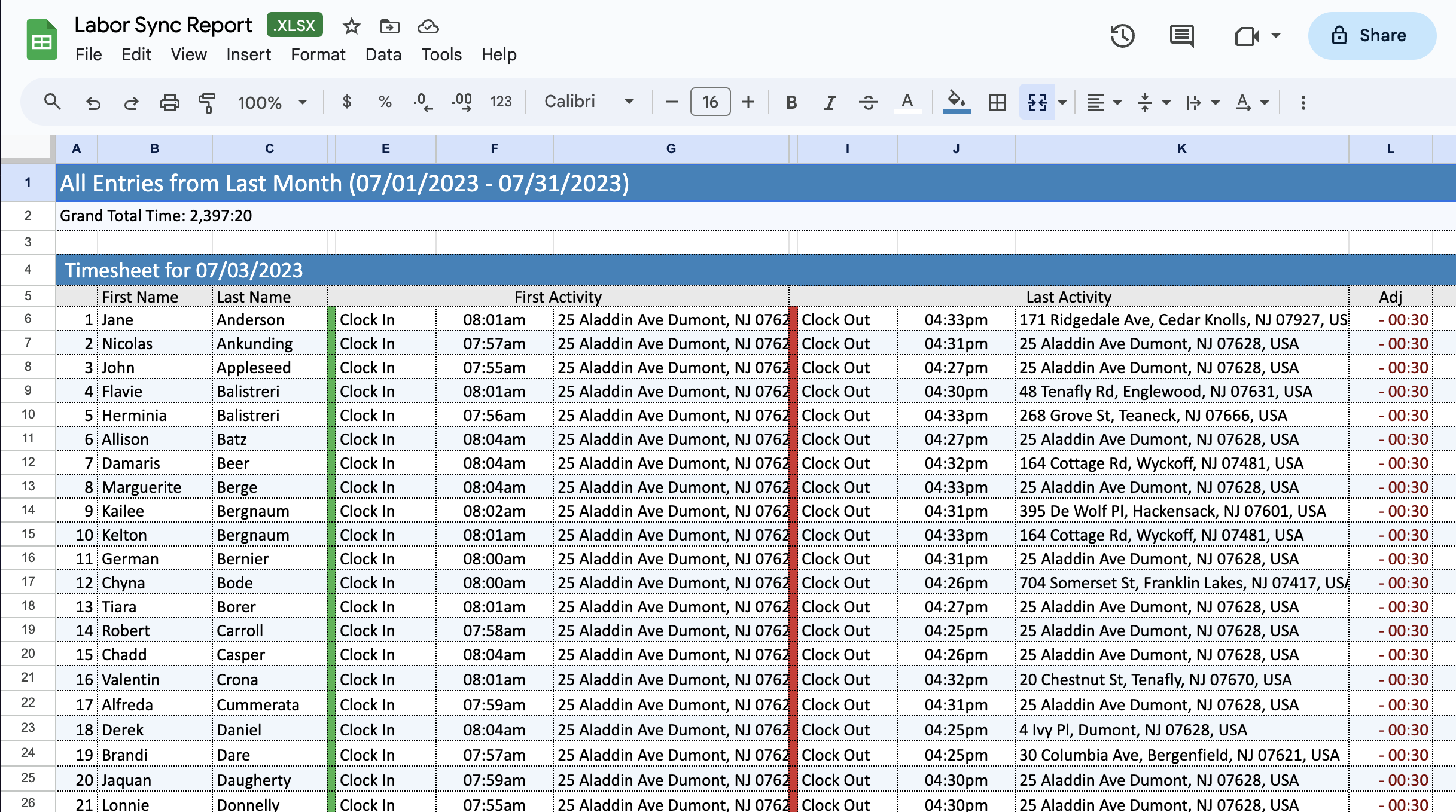The height and width of the screenshot is (812, 1456).
Task: Expand the merge cells type dropdown arrow
Action: click(1062, 103)
